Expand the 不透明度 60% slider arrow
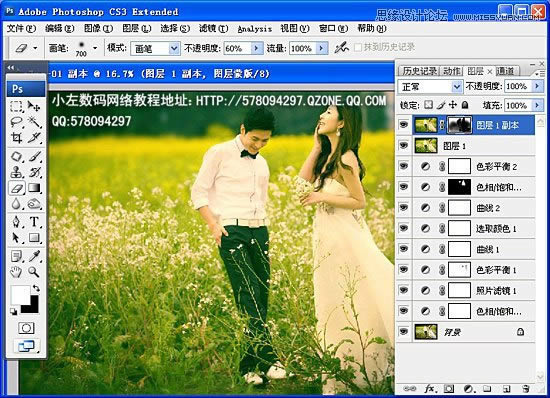The width and height of the screenshot is (550, 398). pos(256,48)
